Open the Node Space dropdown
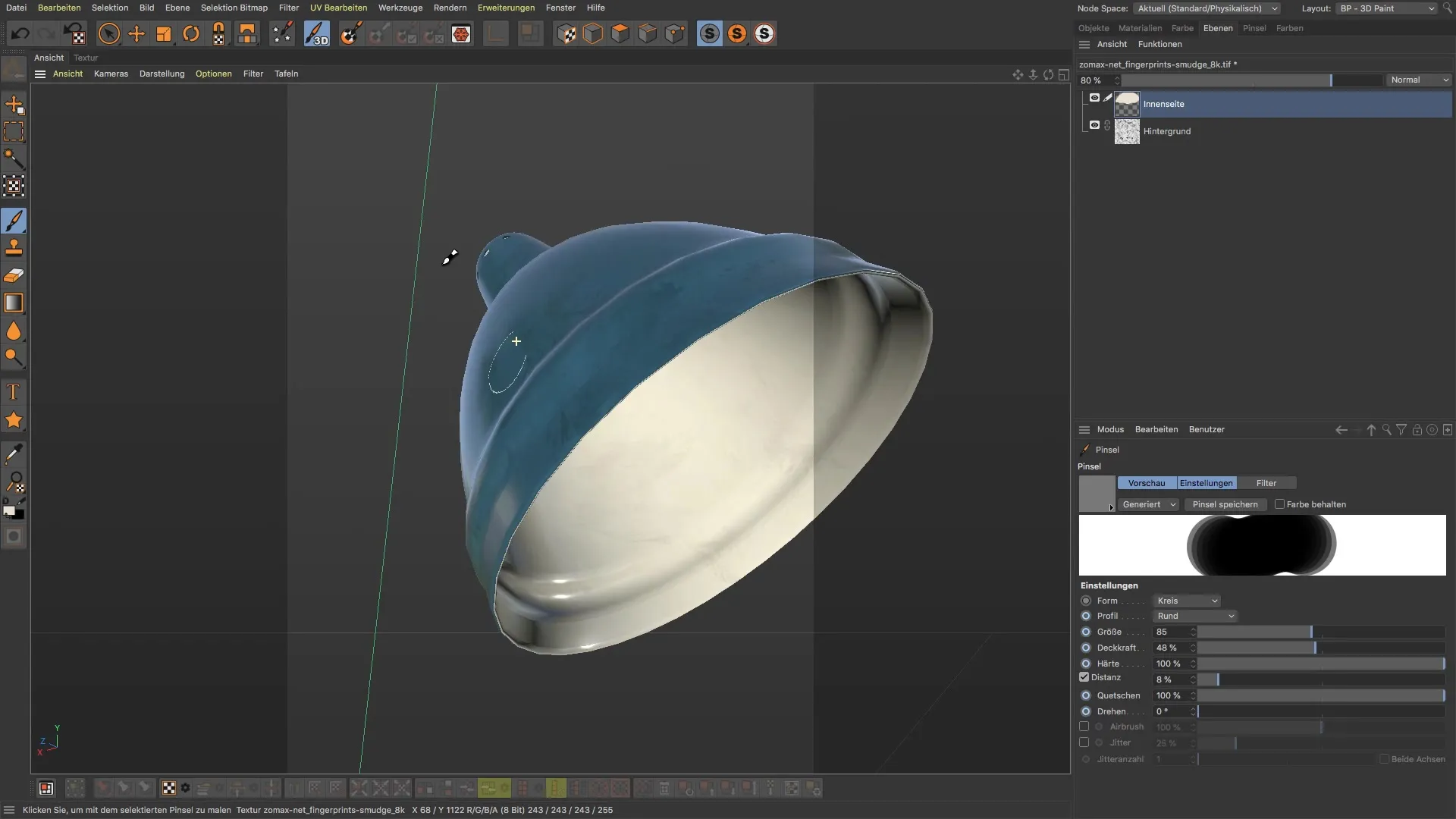1456x819 pixels. click(x=1207, y=8)
